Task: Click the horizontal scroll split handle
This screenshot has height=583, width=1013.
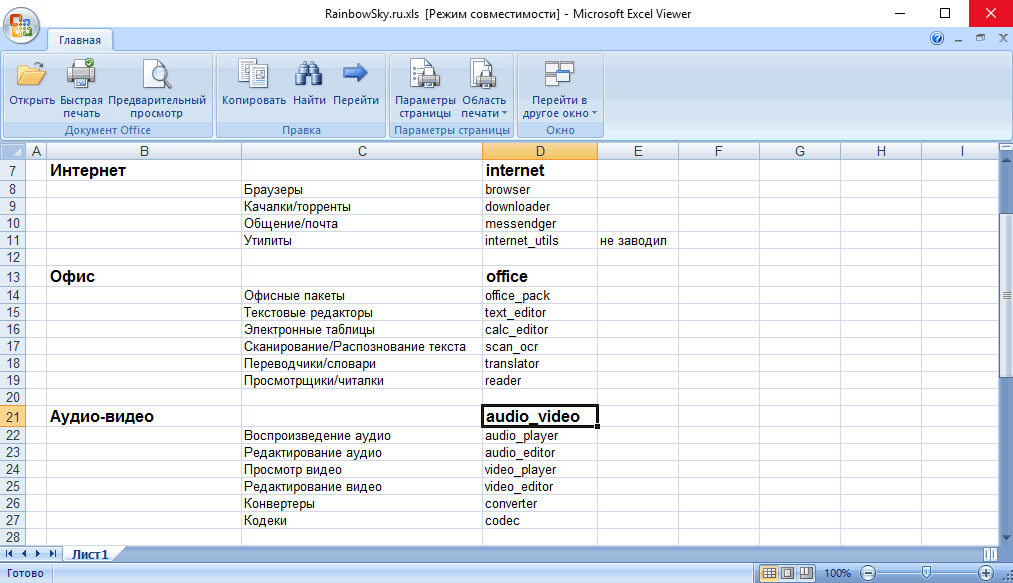Action: pos(990,554)
